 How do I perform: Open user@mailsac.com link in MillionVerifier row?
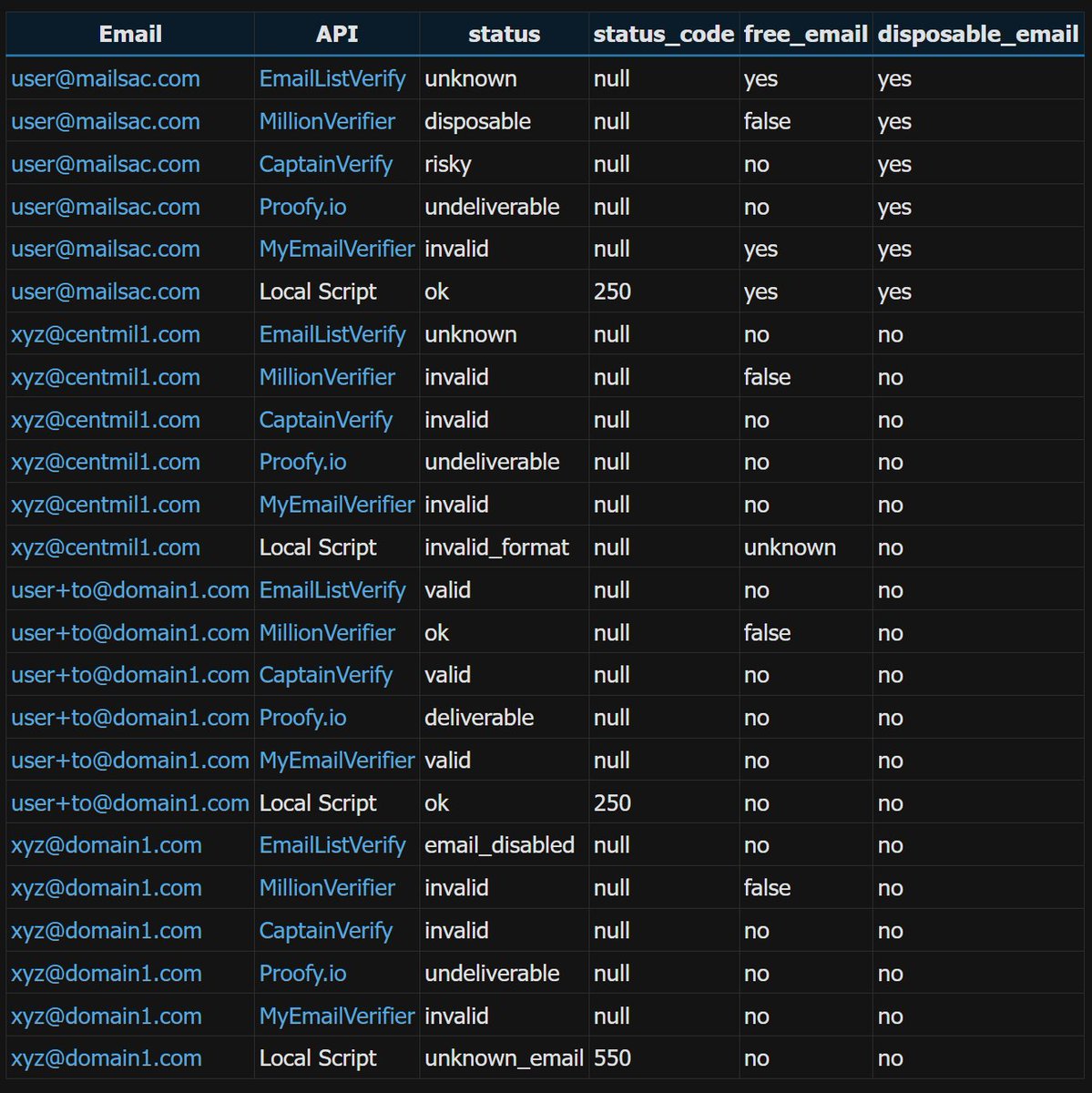106,122
